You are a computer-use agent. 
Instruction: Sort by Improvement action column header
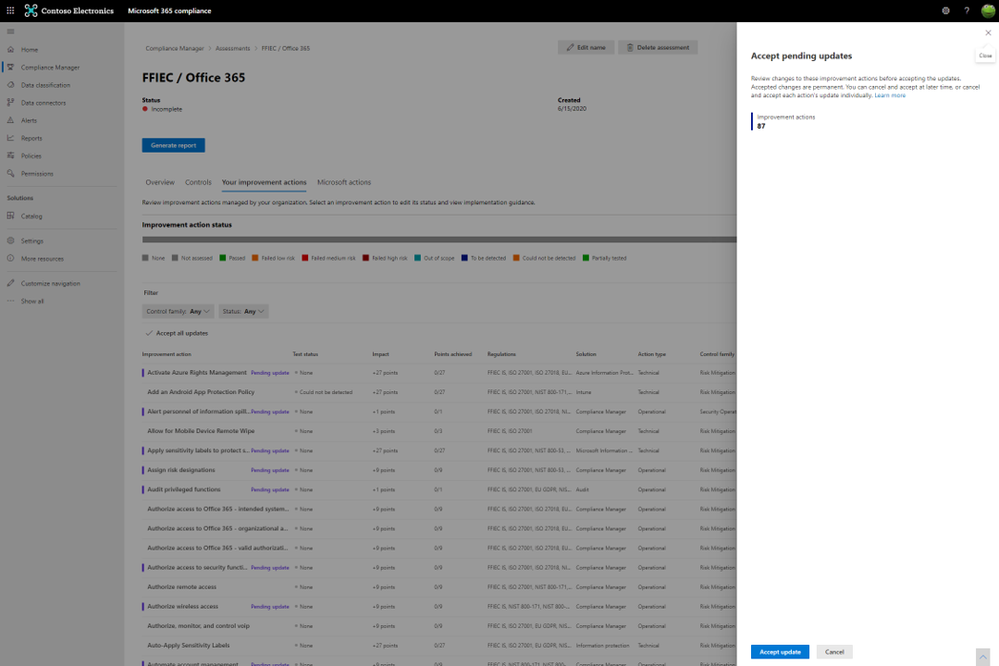tap(166, 354)
